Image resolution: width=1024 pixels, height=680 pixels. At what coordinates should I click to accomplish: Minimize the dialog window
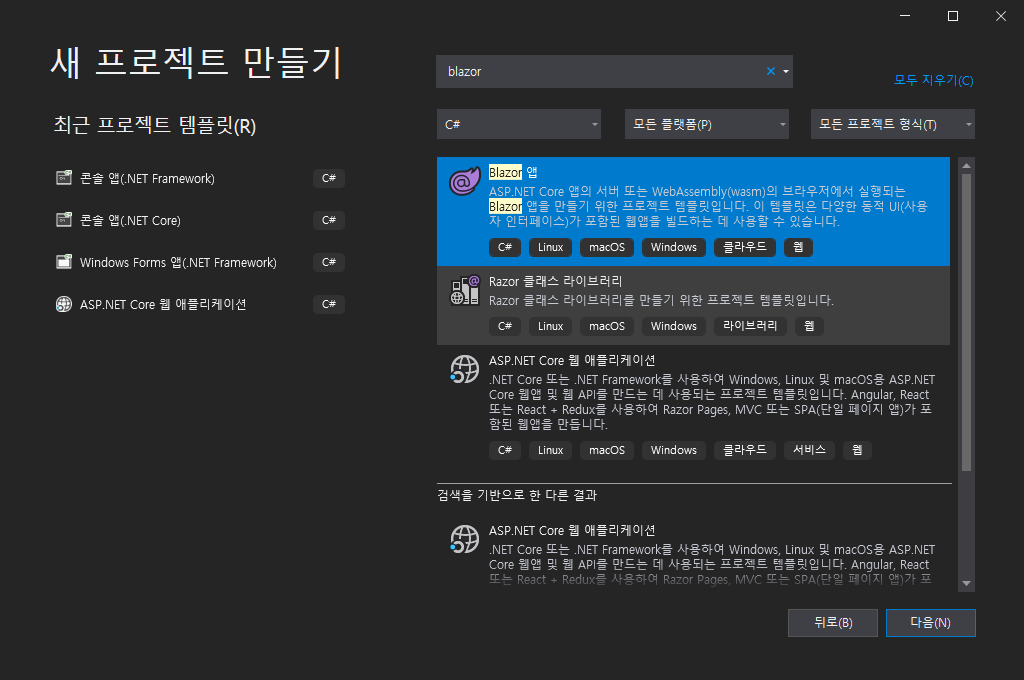click(904, 16)
